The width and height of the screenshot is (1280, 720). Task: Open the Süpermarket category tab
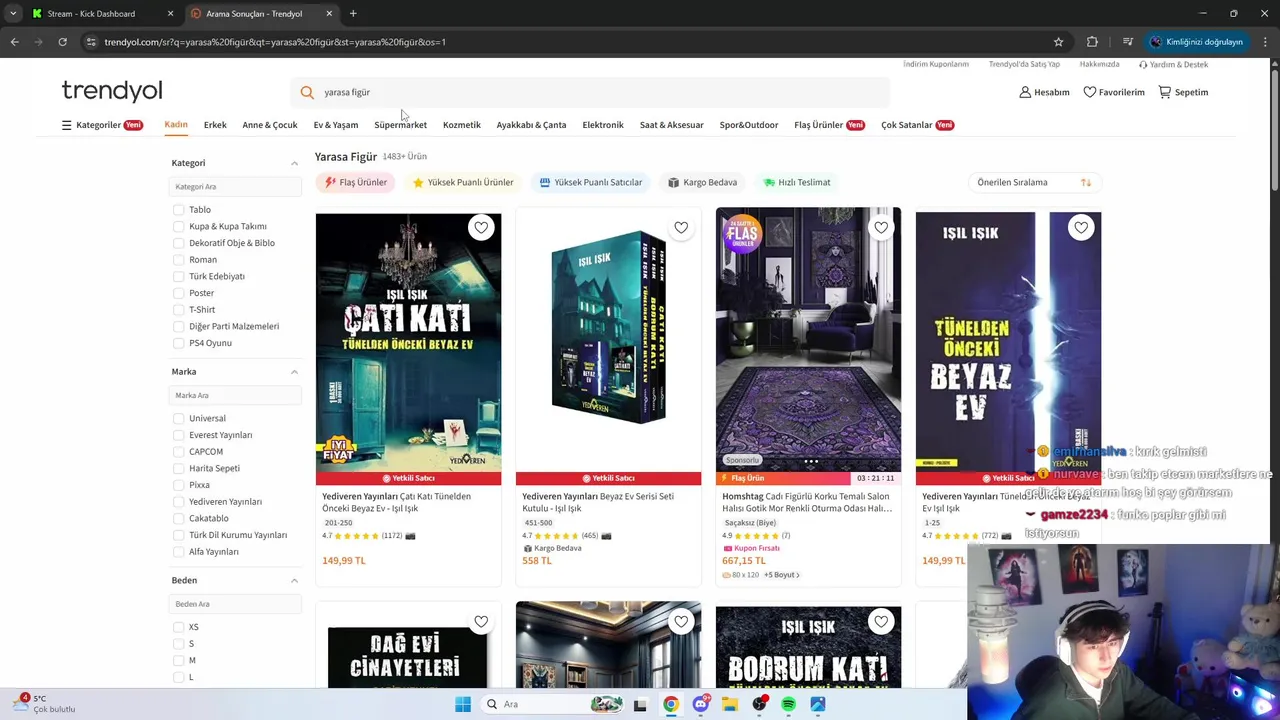(400, 125)
